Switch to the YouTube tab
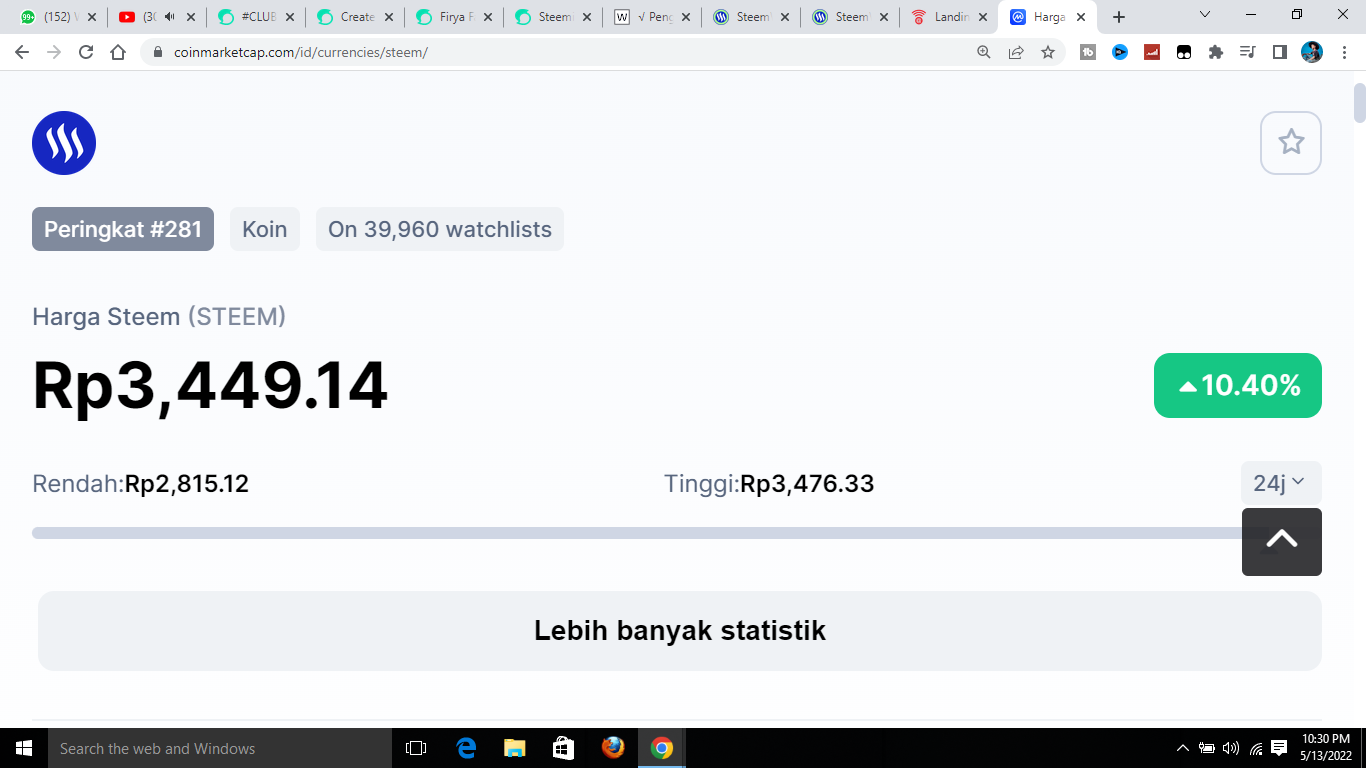The height and width of the screenshot is (768, 1366). (x=155, y=17)
